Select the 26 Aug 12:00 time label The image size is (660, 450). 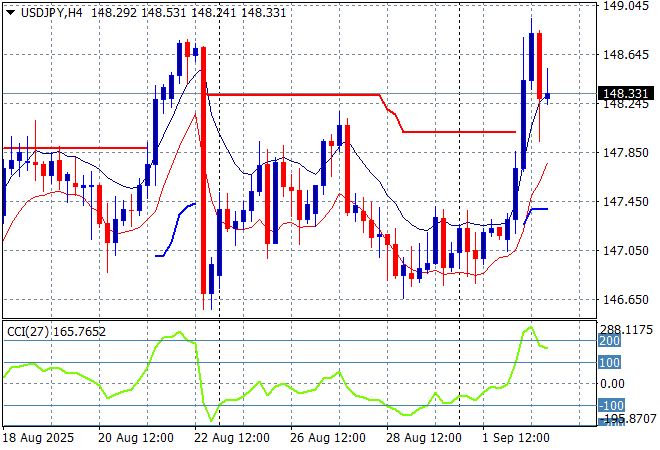326,438
